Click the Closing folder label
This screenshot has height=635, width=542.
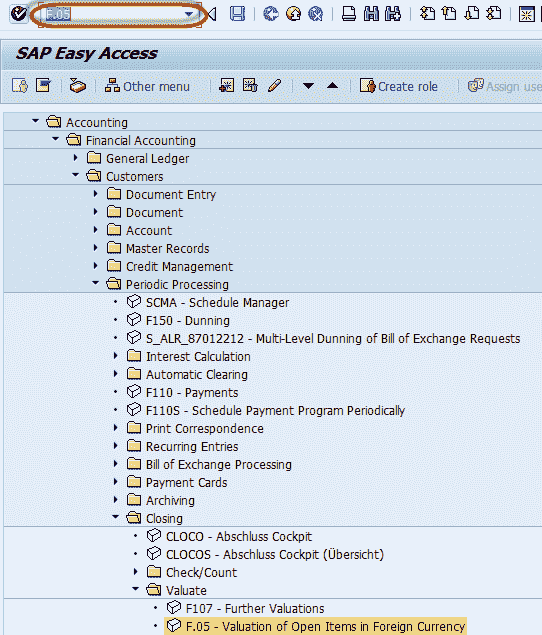pos(164,519)
